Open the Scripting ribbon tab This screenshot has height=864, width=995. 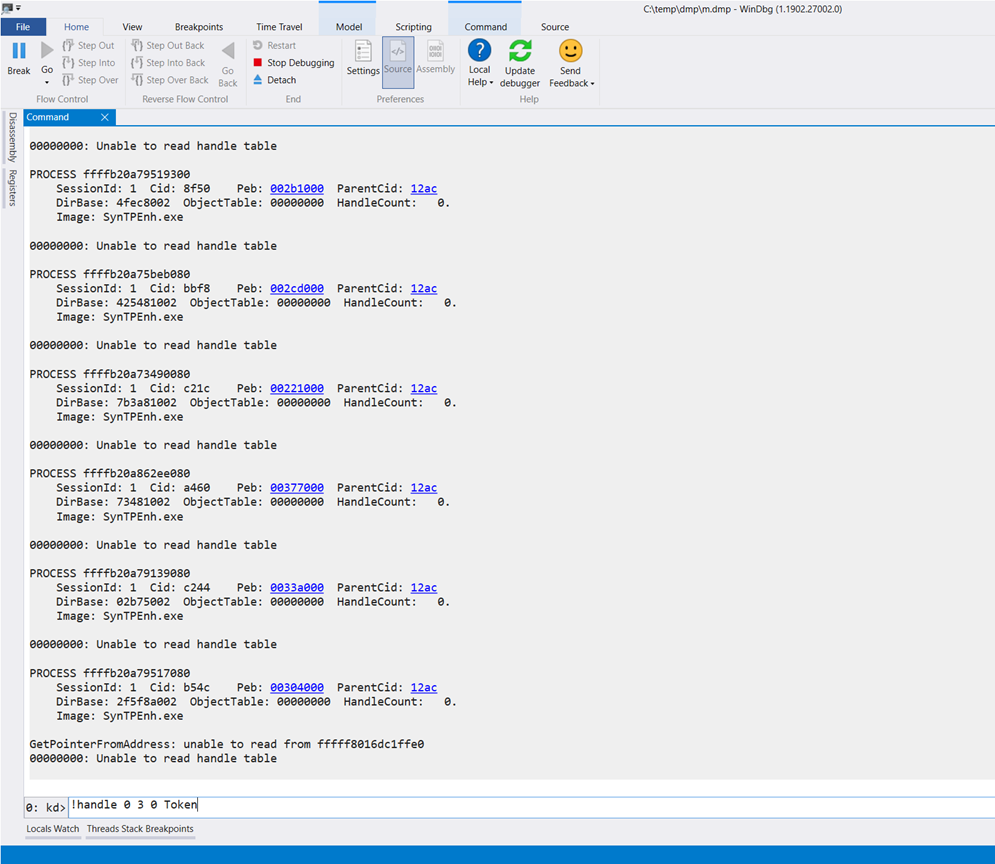coord(413,27)
